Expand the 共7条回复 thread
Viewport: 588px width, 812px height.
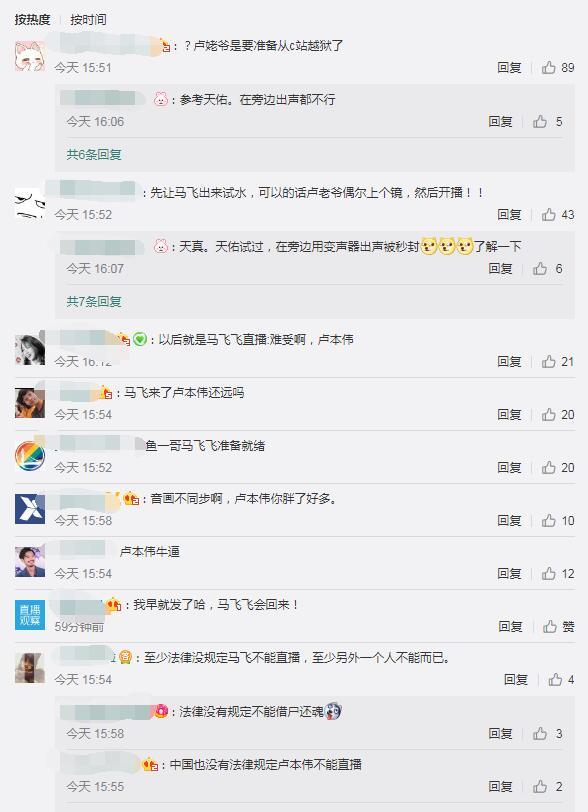pyautogui.click(x=94, y=301)
